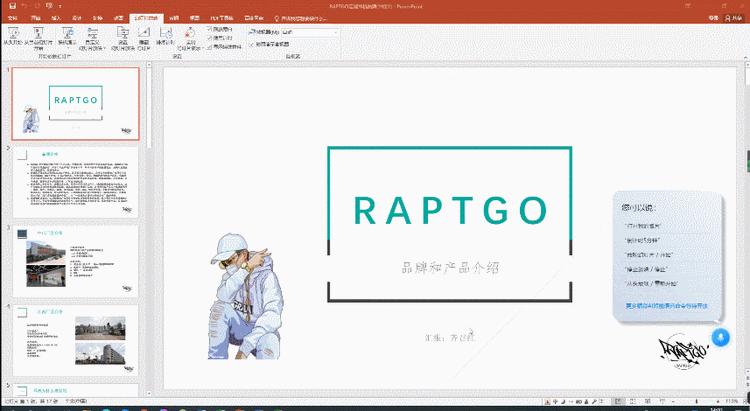Switch to the Transitions tab
Image resolution: width=750 pixels, height=411 pixels.
98,18
